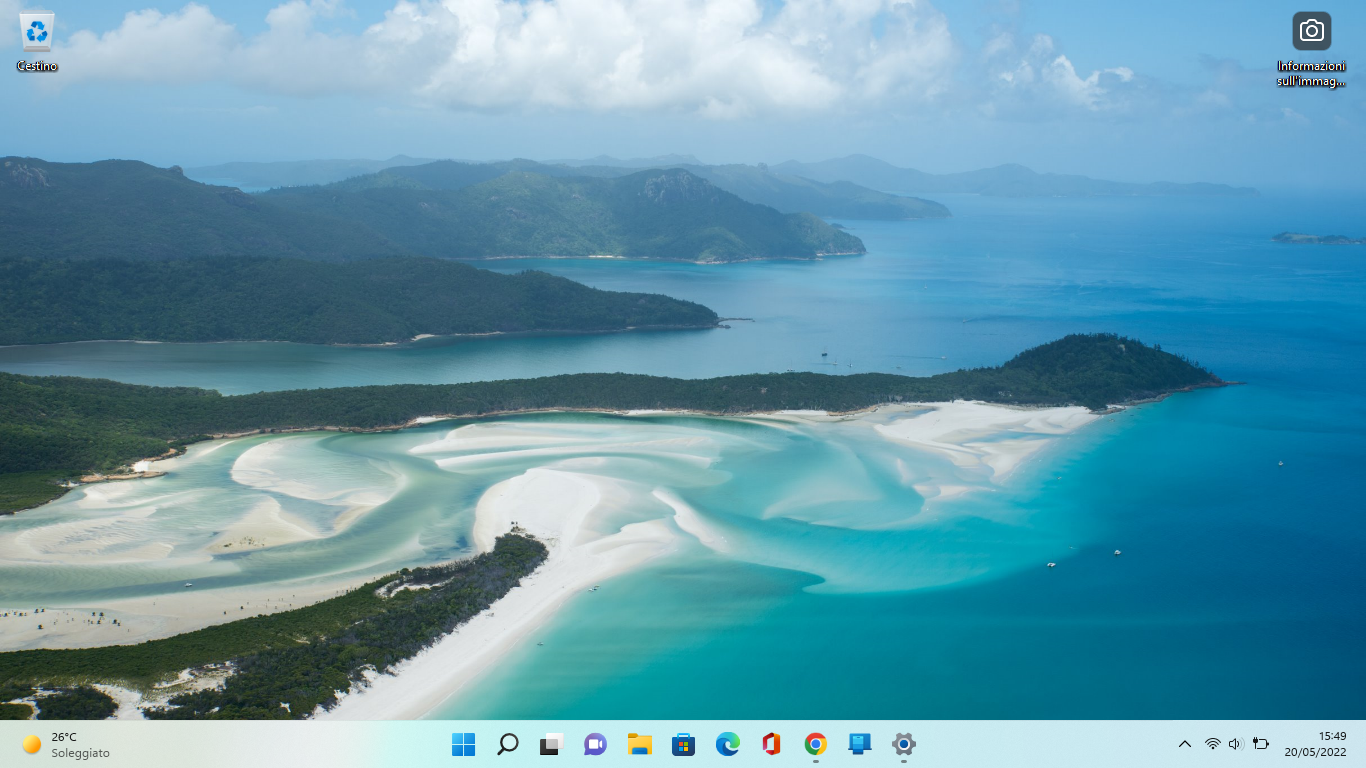
Task: Launch Office app from taskbar
Action: coord(772,744)
